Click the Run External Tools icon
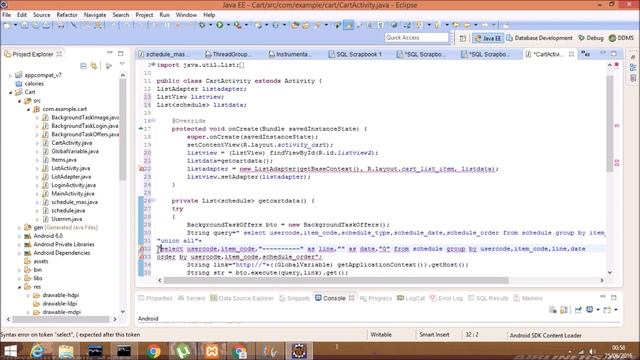This screenshot has height=360, width=640. [x=238, y=25]
